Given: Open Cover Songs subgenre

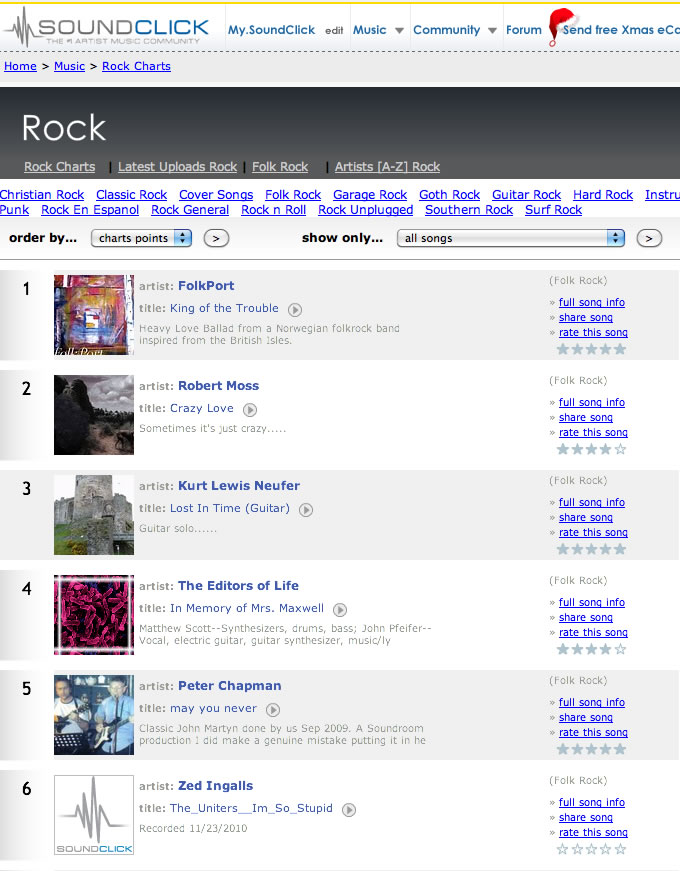Looking at the screenshot, I should pyautogui.click(x=216, y=195).
